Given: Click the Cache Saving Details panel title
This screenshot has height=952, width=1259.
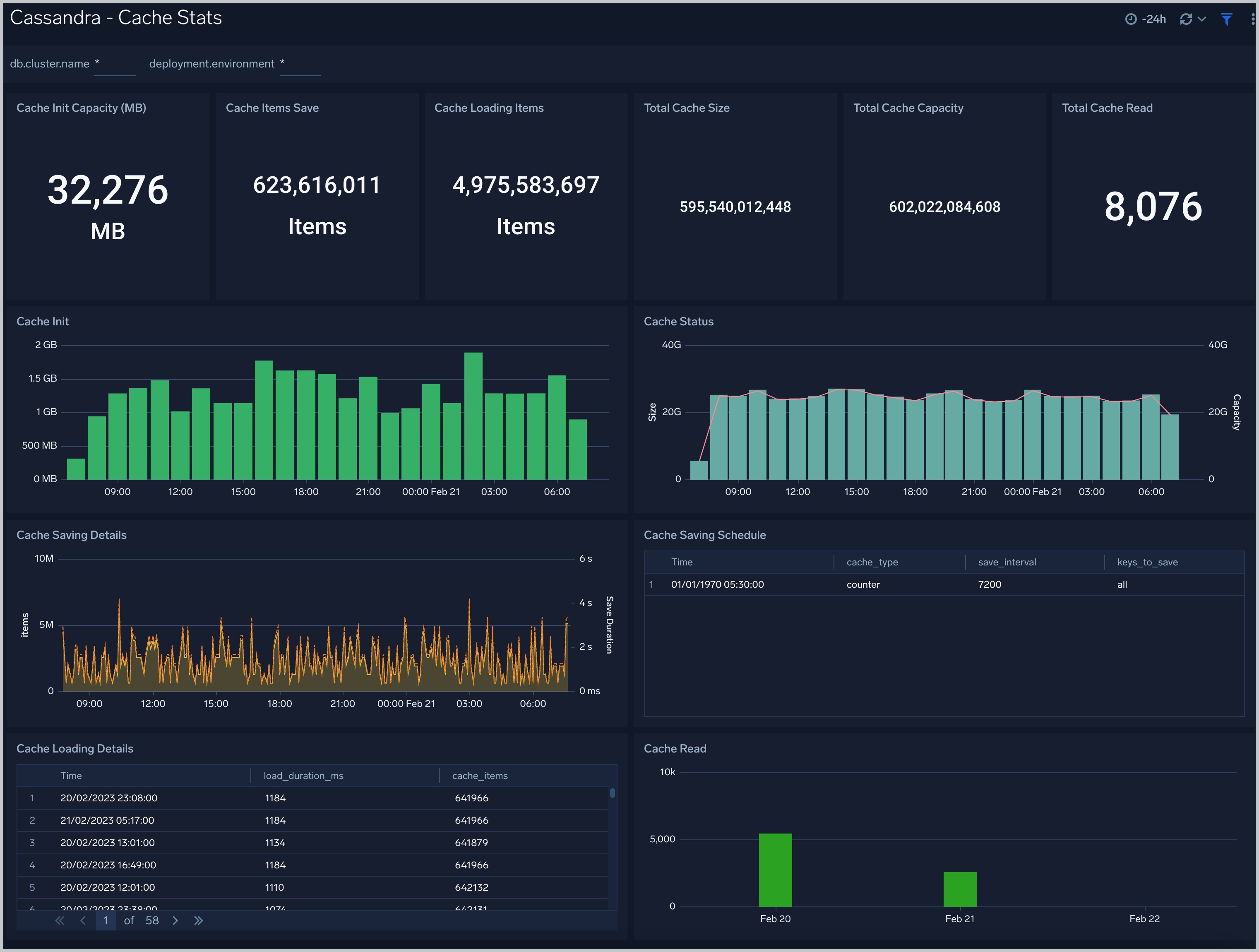Looking at the screenshot, I should tap(71, 535).
